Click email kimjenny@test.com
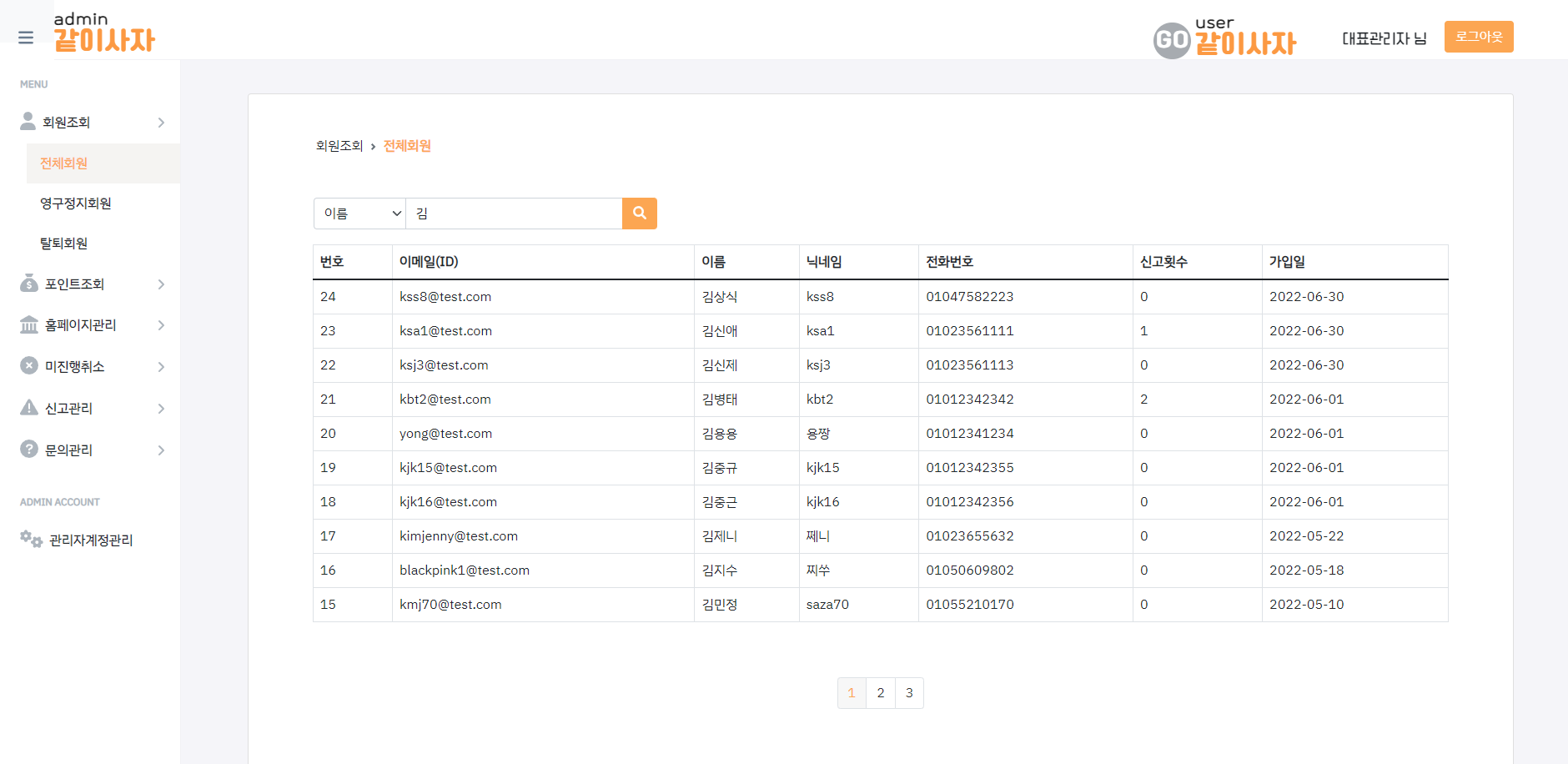1568x764 pixels. pos(459,536)
